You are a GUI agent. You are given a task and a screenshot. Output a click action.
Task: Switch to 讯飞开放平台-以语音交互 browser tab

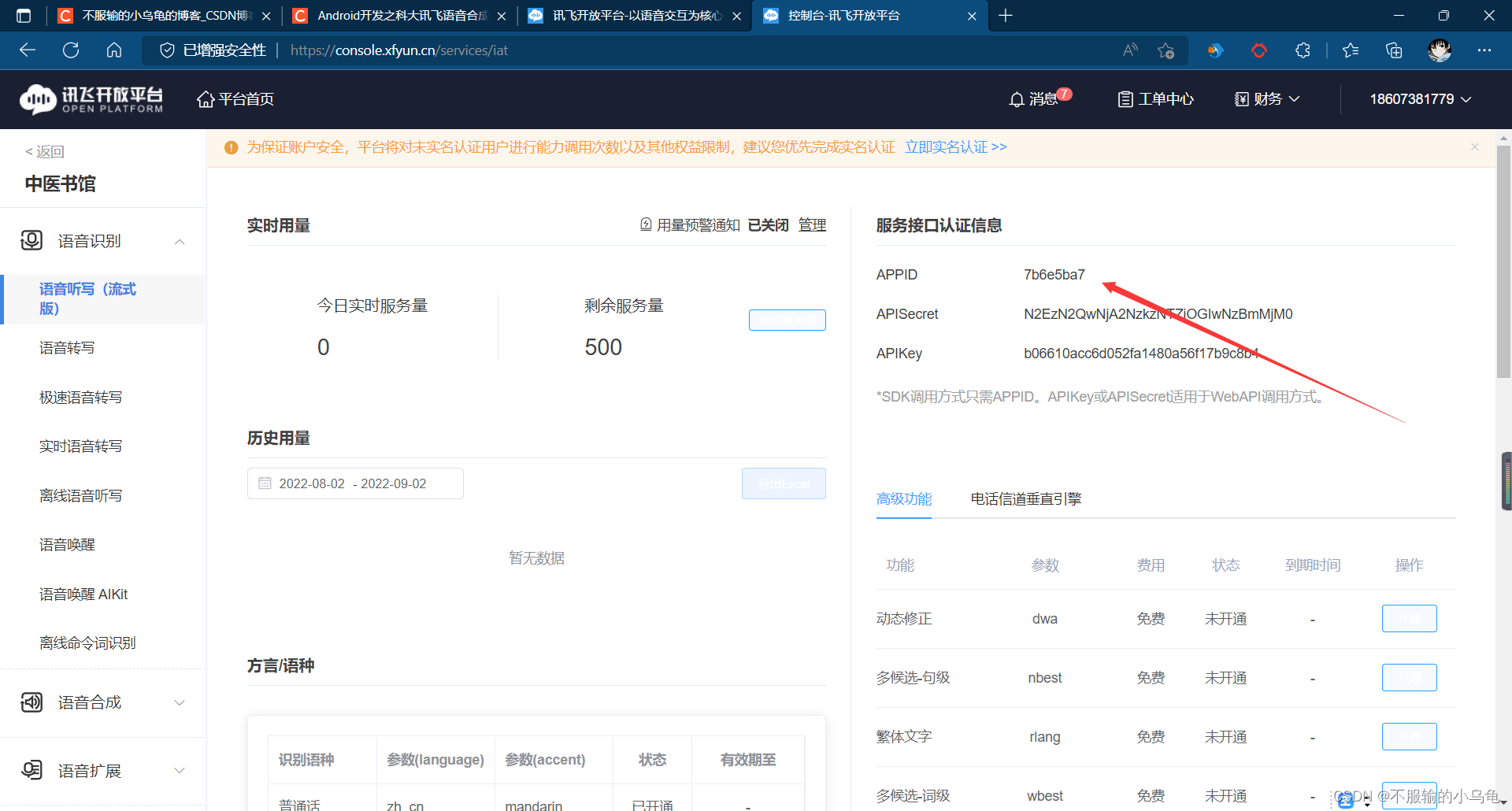pyautogui.click(x=635, y=16)
